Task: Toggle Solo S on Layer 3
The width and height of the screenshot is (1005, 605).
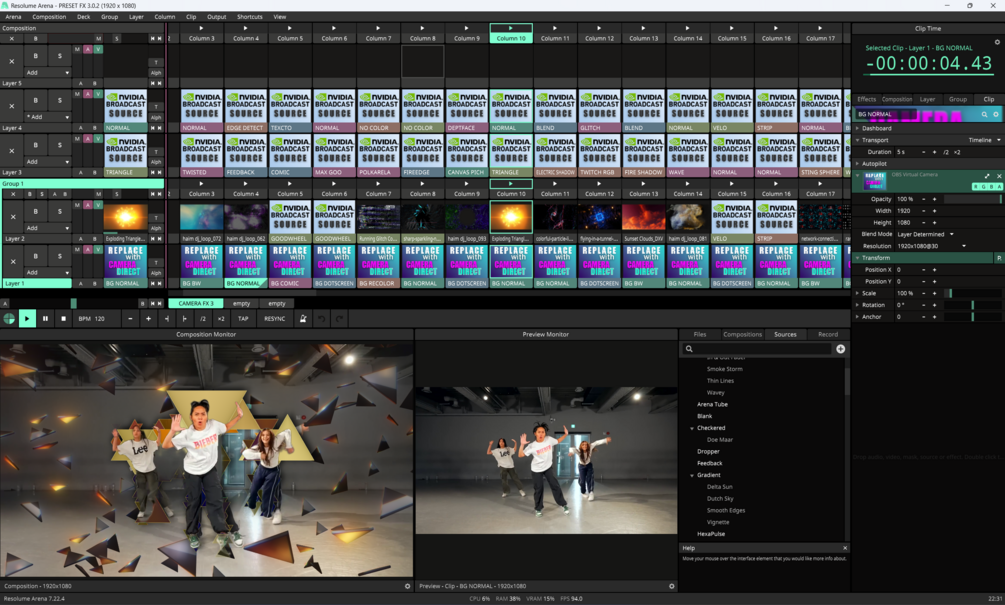Action: pyautogui.click(x=60, y=145)
